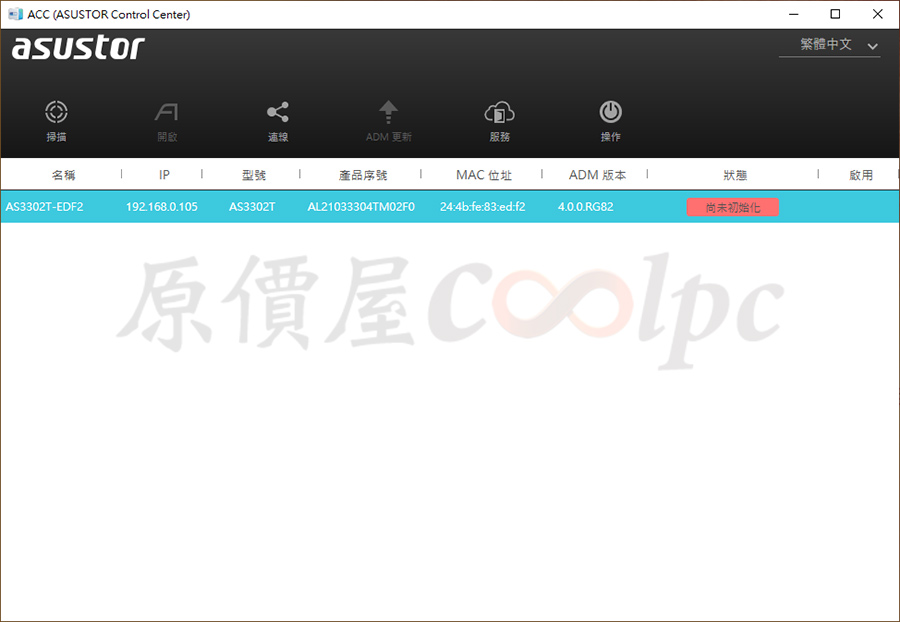Click the MAC 位址 column header
Viewport: 900px width, 622px height.
(484, 175)
